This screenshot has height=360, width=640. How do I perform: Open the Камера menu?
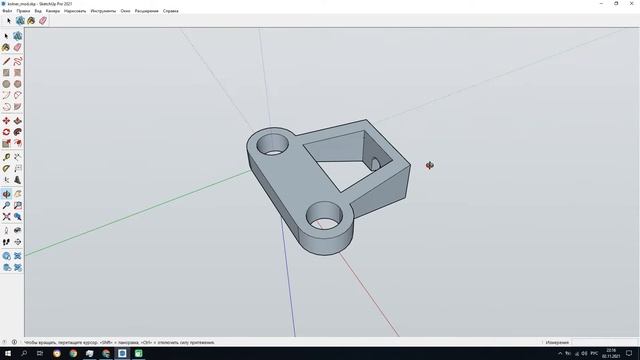tap(53, 11)
